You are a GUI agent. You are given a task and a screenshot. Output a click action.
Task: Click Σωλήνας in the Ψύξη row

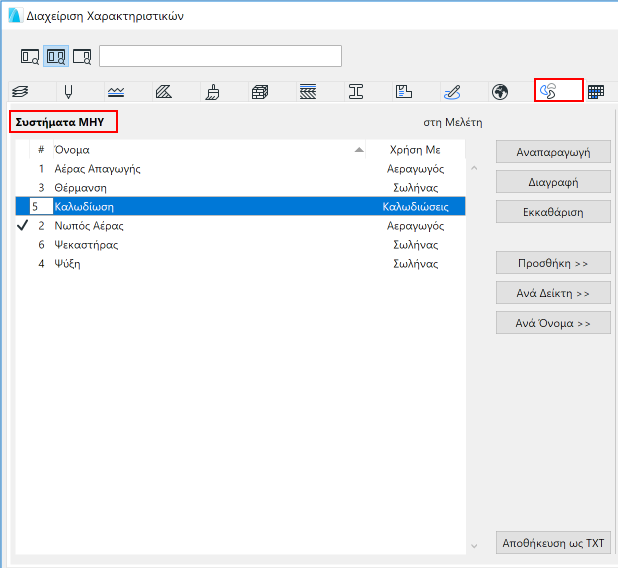(415, 263)
